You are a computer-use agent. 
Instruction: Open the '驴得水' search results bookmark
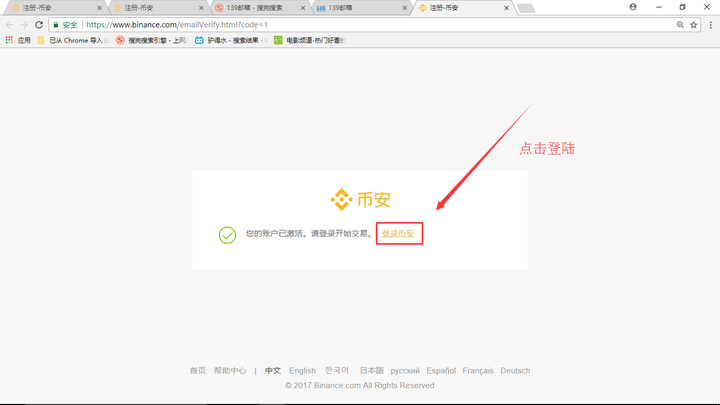point(231,40)
